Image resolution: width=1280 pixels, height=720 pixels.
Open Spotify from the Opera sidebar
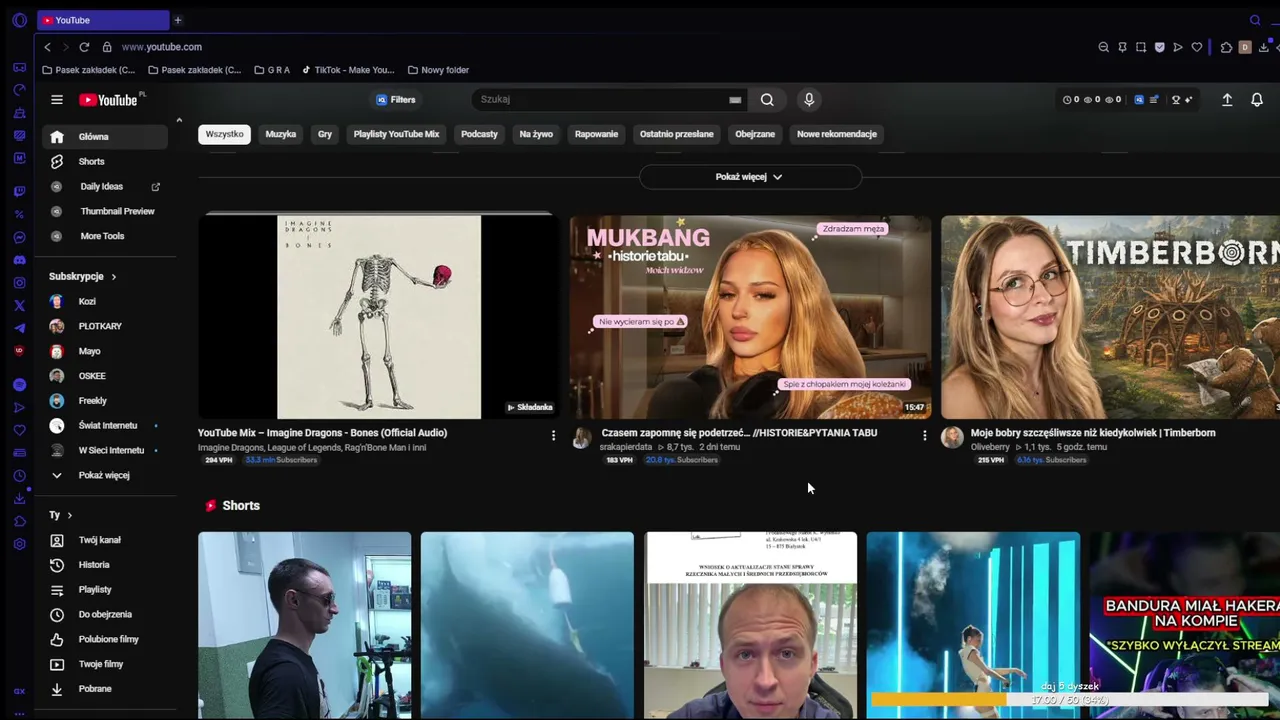[x=19, y=385]
